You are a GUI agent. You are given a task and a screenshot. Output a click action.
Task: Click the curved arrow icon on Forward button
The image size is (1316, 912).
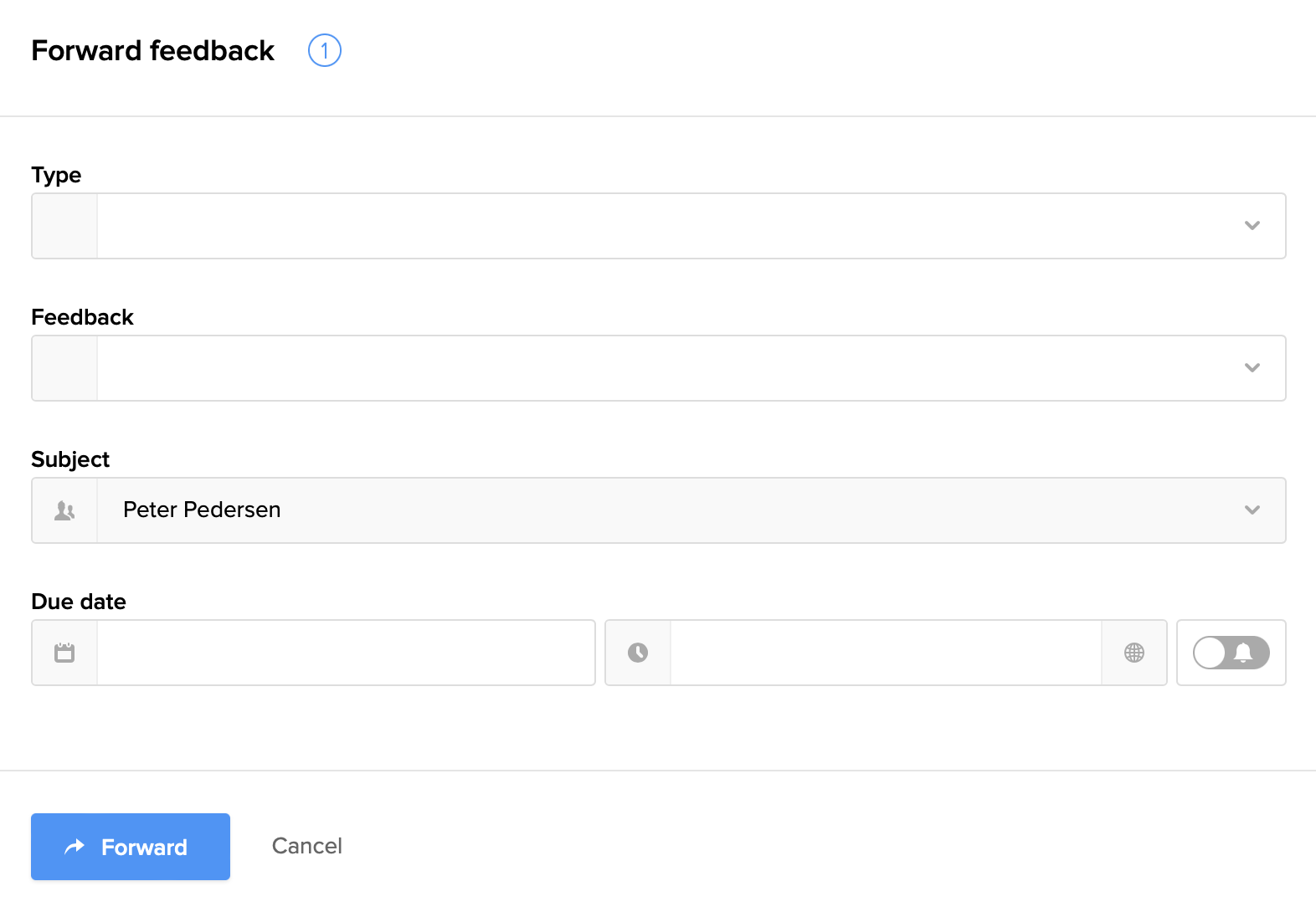75,847
